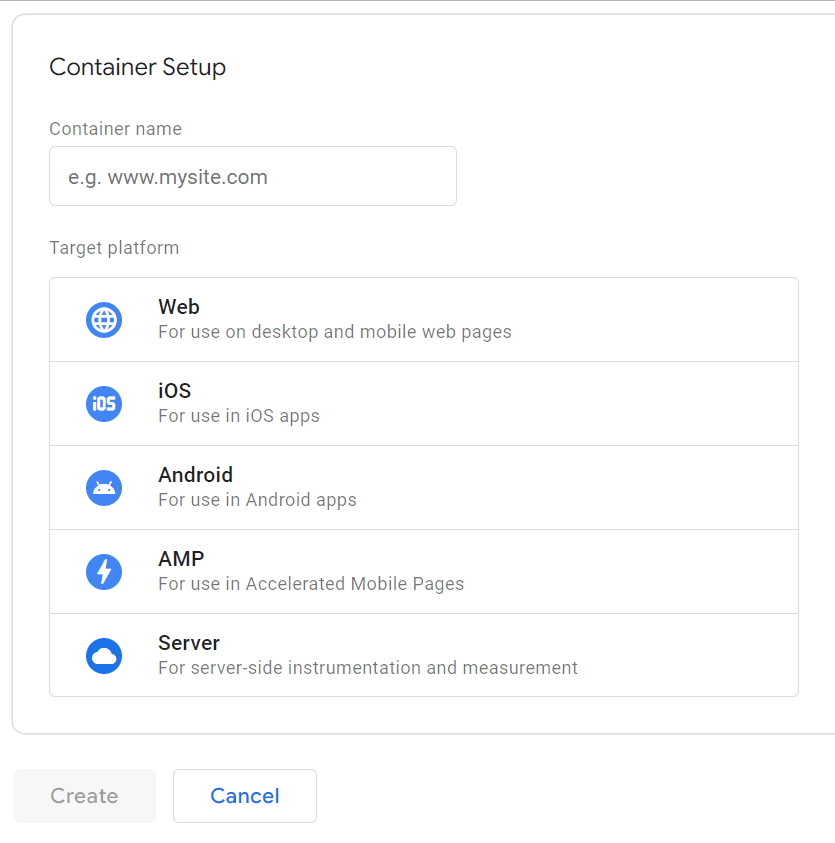The image size is (835, 843).
Task: Click the Target platform label
Action: [x=114, y=248]
